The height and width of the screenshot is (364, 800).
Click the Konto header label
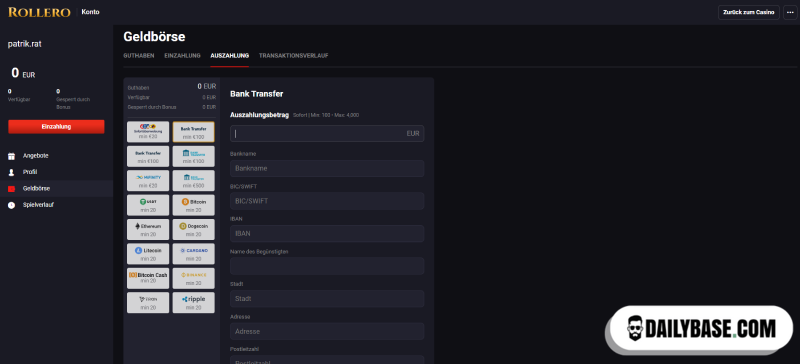pos(90,12)
